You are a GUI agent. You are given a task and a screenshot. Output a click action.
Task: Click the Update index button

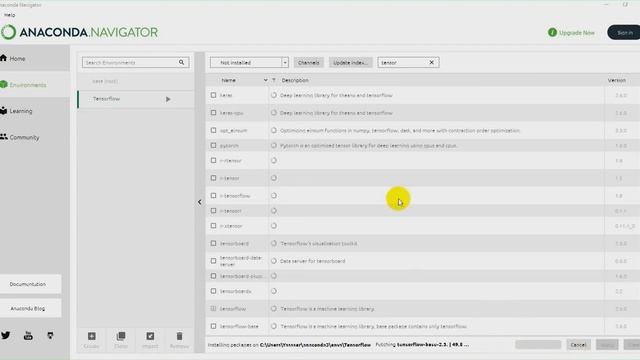pos(351,62)
